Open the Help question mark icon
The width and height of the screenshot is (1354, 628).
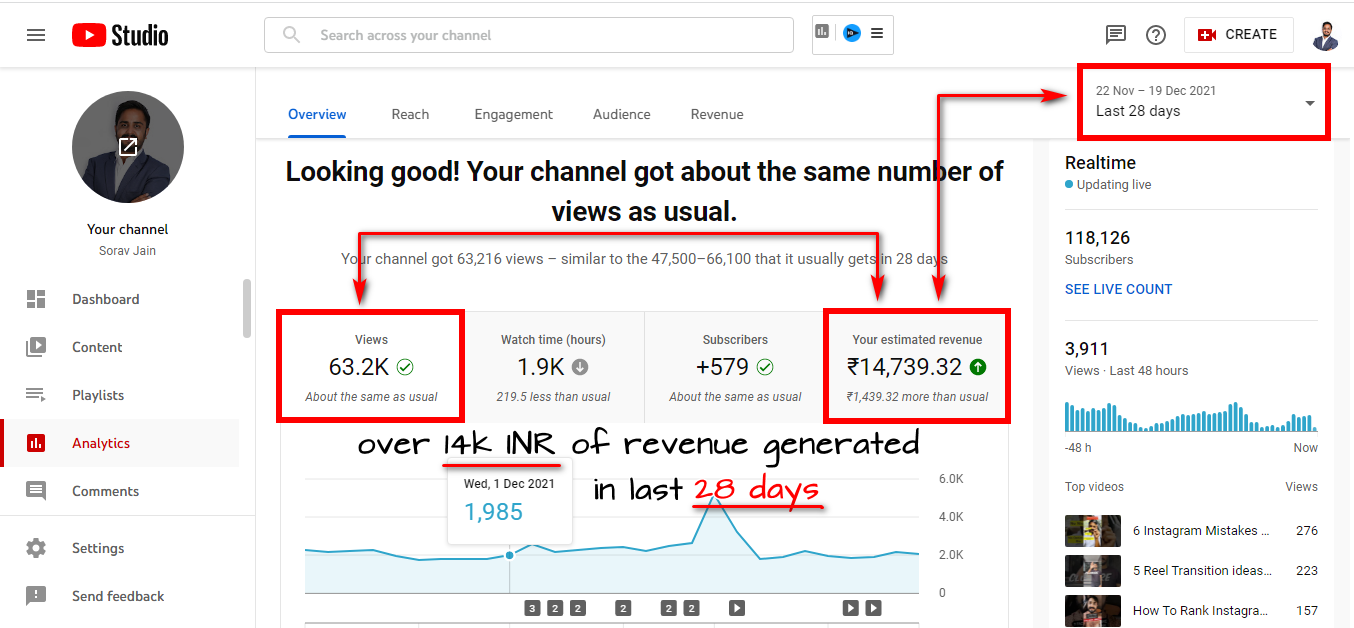[1156, 35]
